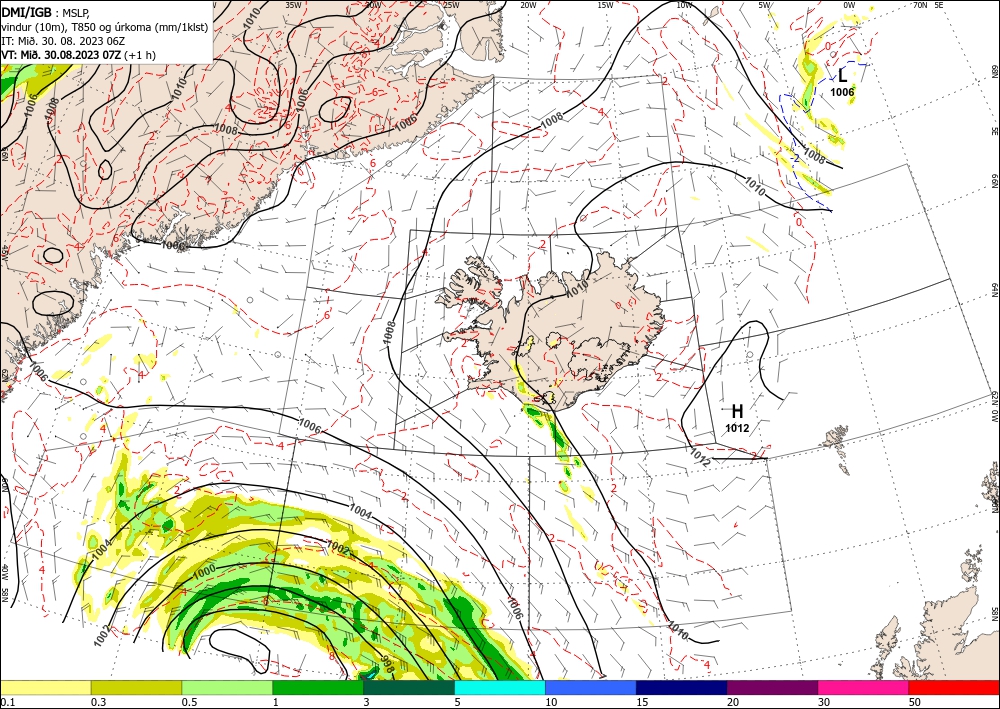Viewport: 1000px width, 709px height.
Task: Click the legend value '0.1'
Action: pos(6,702)
